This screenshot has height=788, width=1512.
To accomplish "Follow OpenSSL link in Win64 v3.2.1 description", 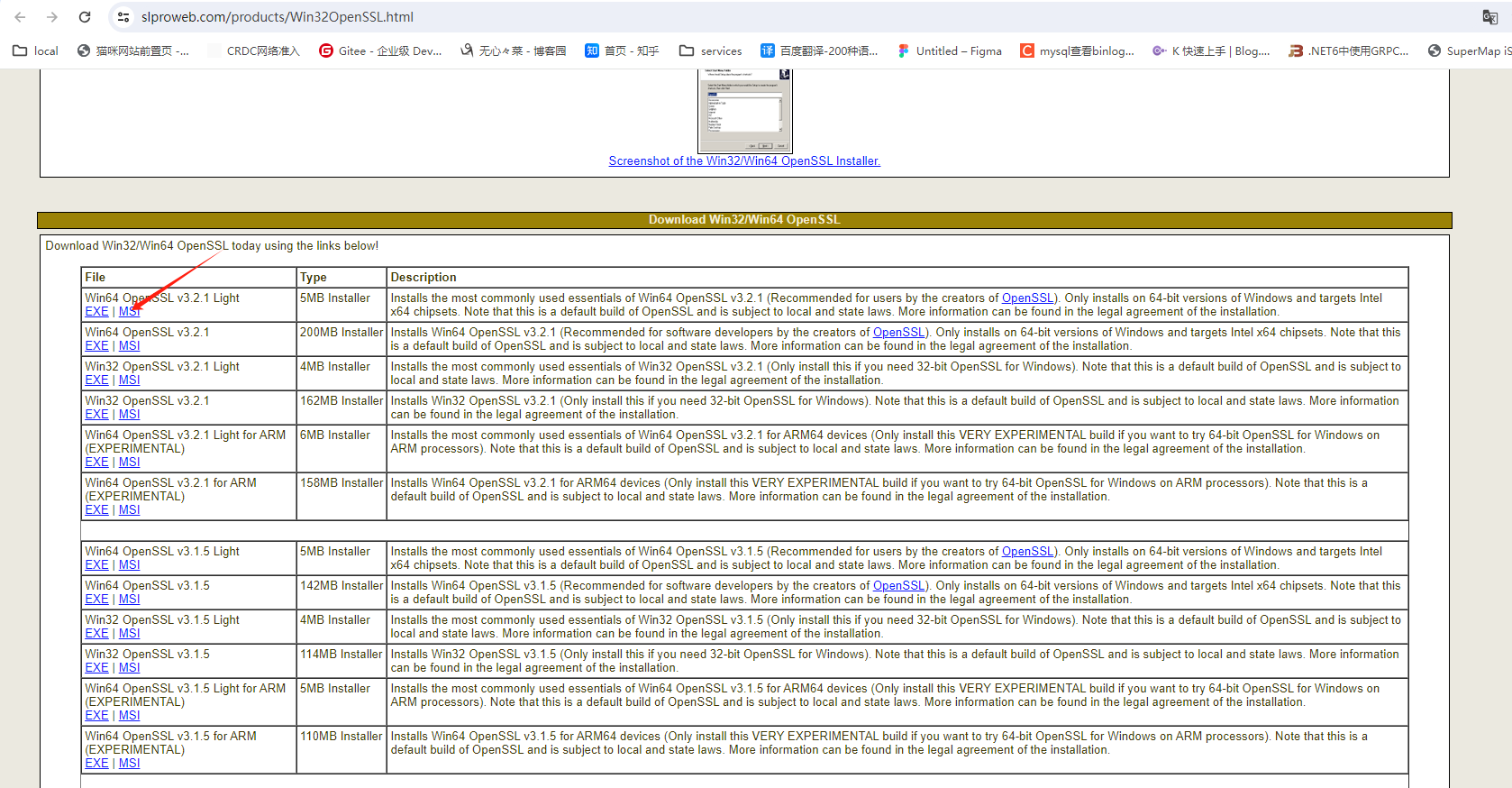I will [x=899, y=333].
